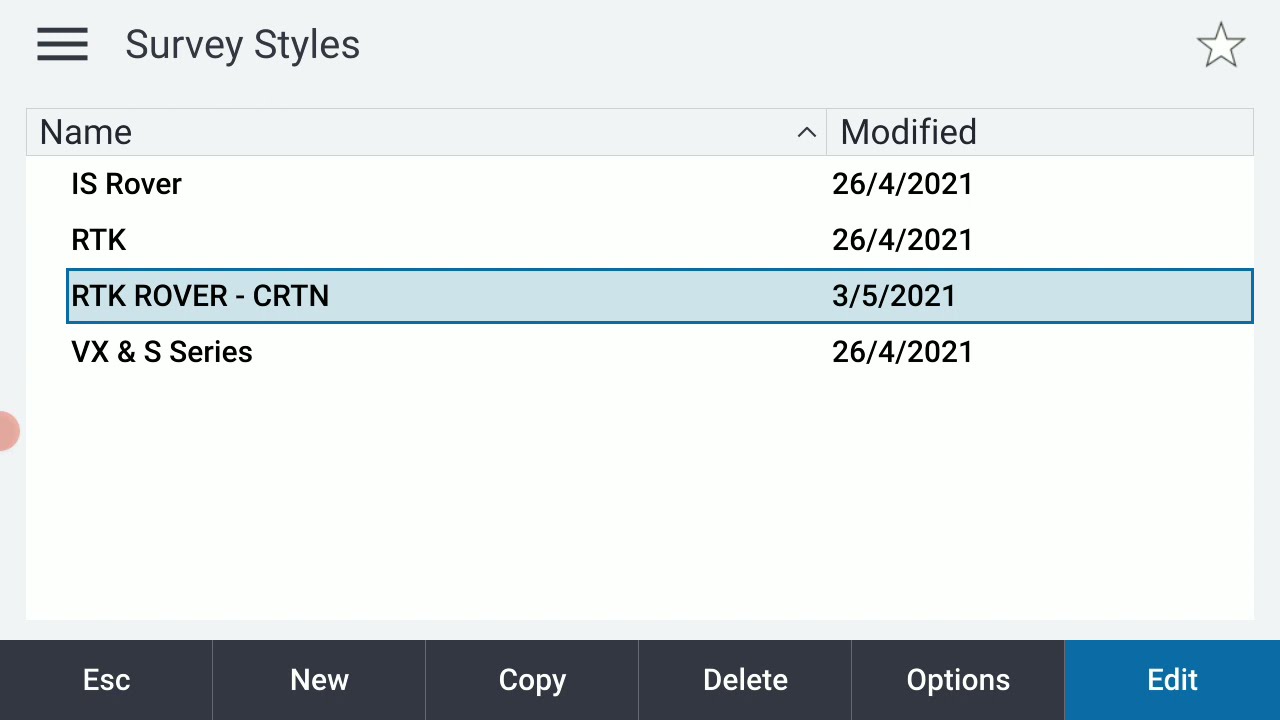Image resolution: width=1280 pixels, height=720 pixels.
Task: Select the VX & S Series style
Action: [x=162, y=352]
